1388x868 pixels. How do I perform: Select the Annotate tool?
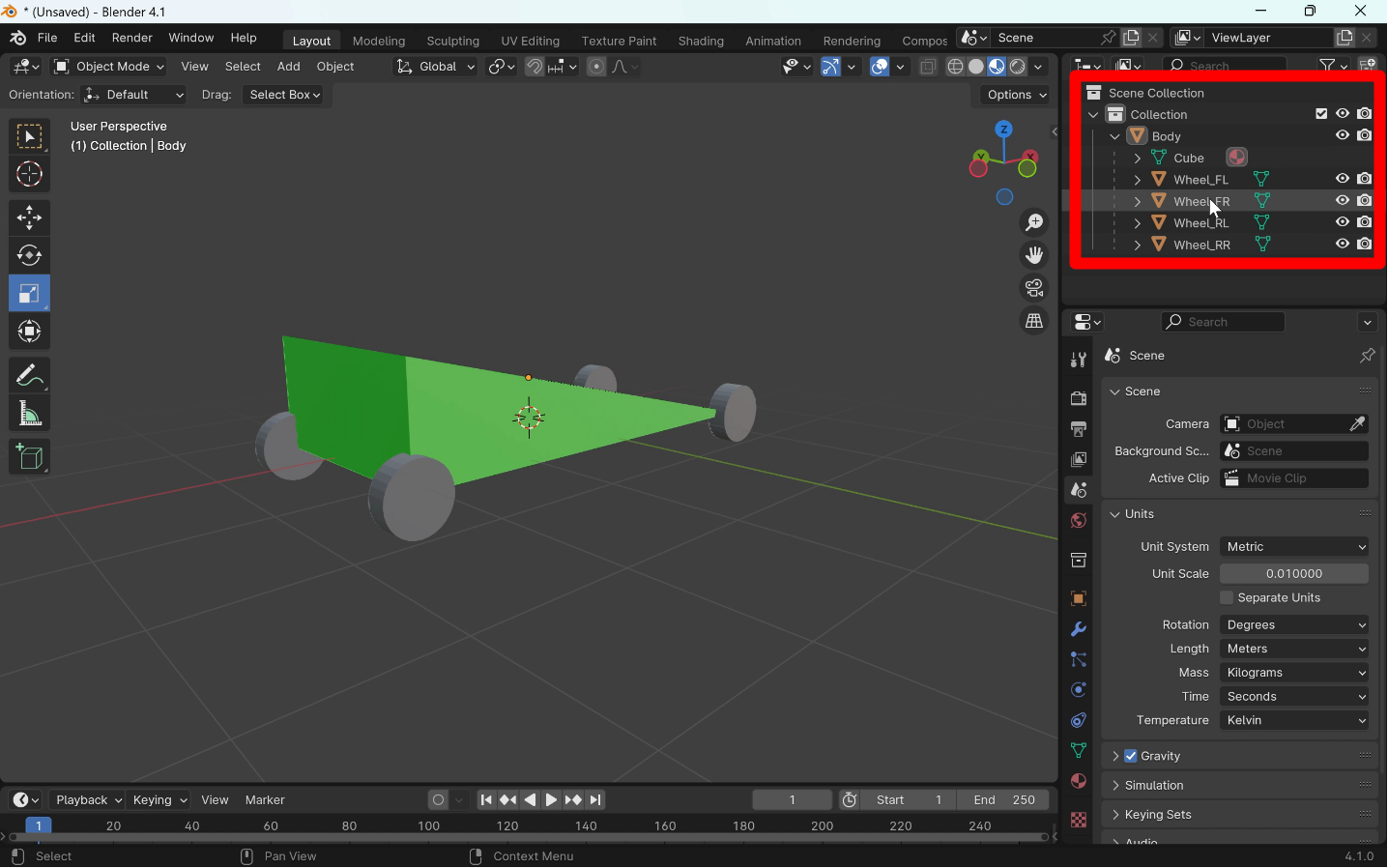click(x=29, y=375)
